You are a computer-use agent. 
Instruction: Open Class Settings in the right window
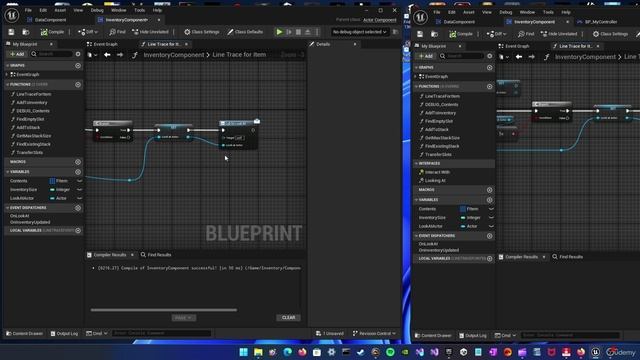[610, 34]
